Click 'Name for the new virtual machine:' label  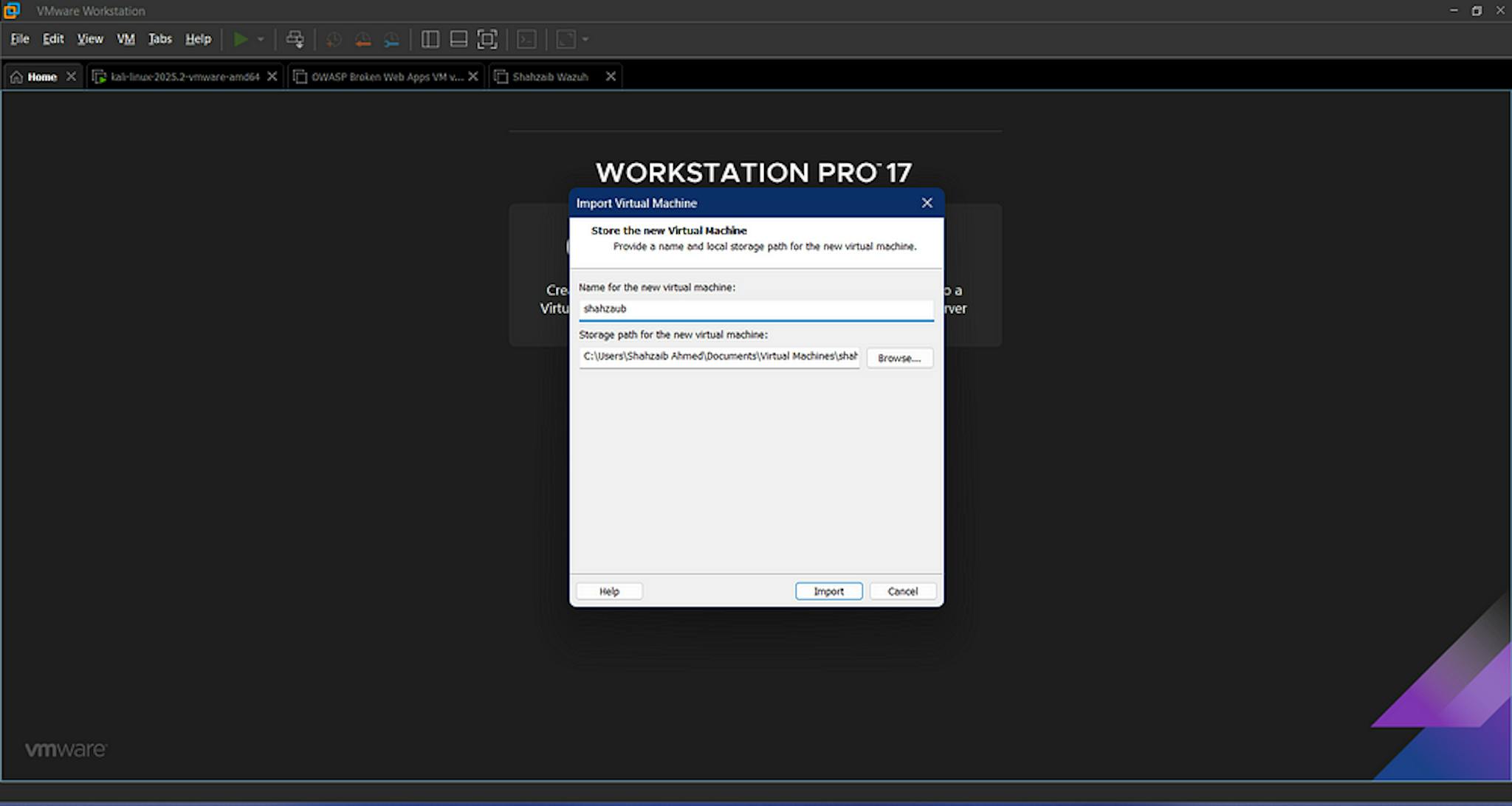657,287
